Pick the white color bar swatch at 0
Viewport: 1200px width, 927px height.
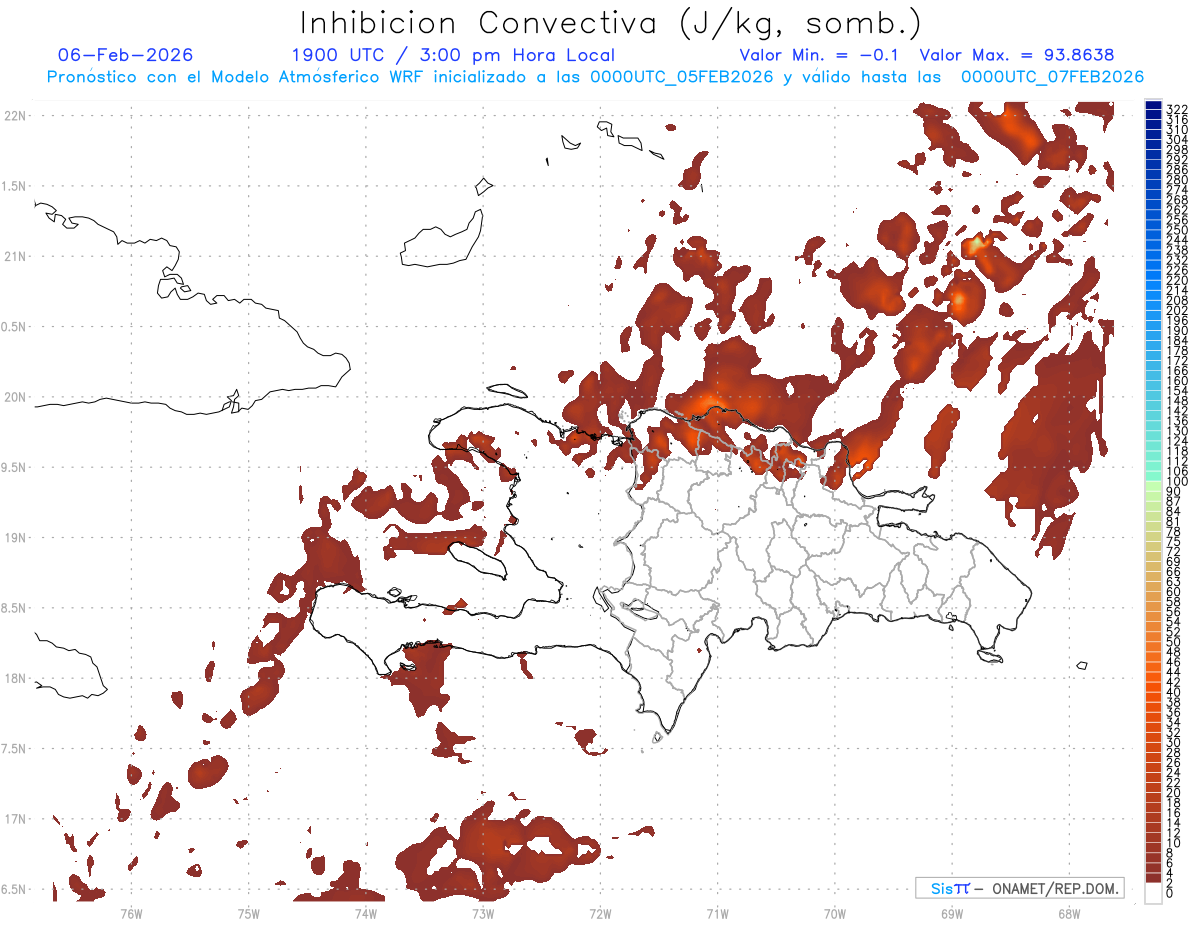(1153, 892)
